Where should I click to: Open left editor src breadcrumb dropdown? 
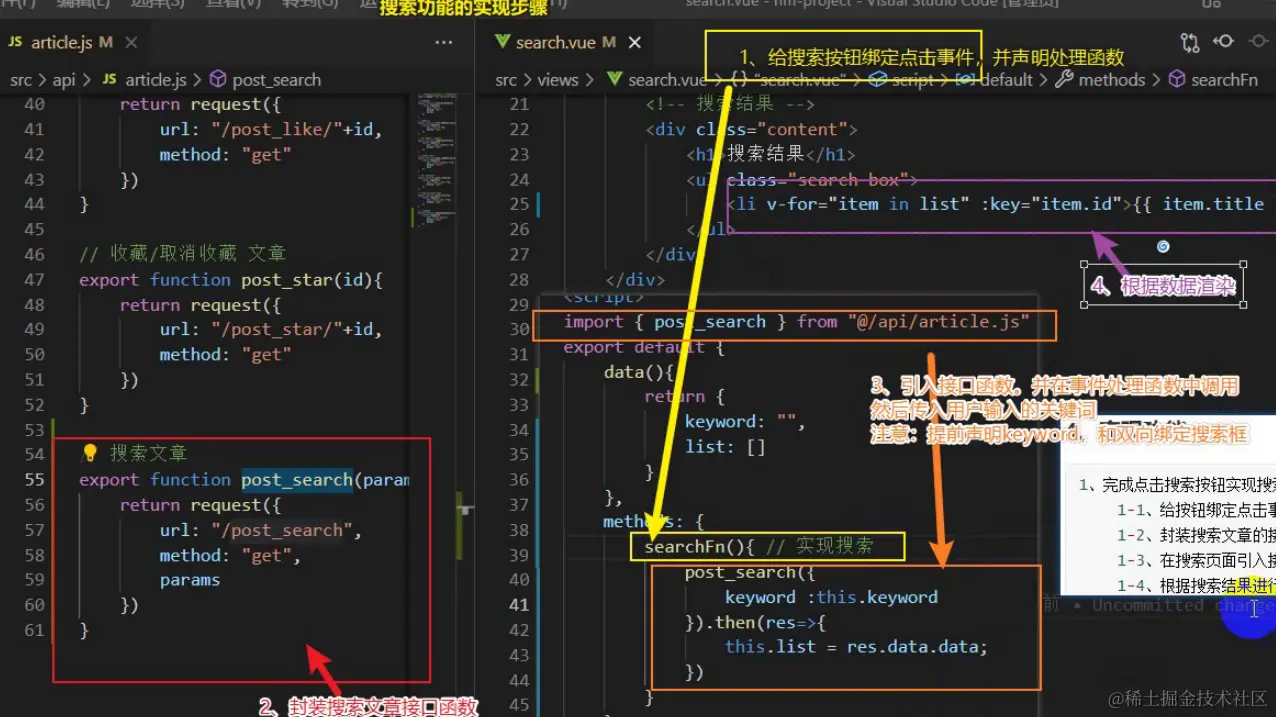tap(21, 80)
